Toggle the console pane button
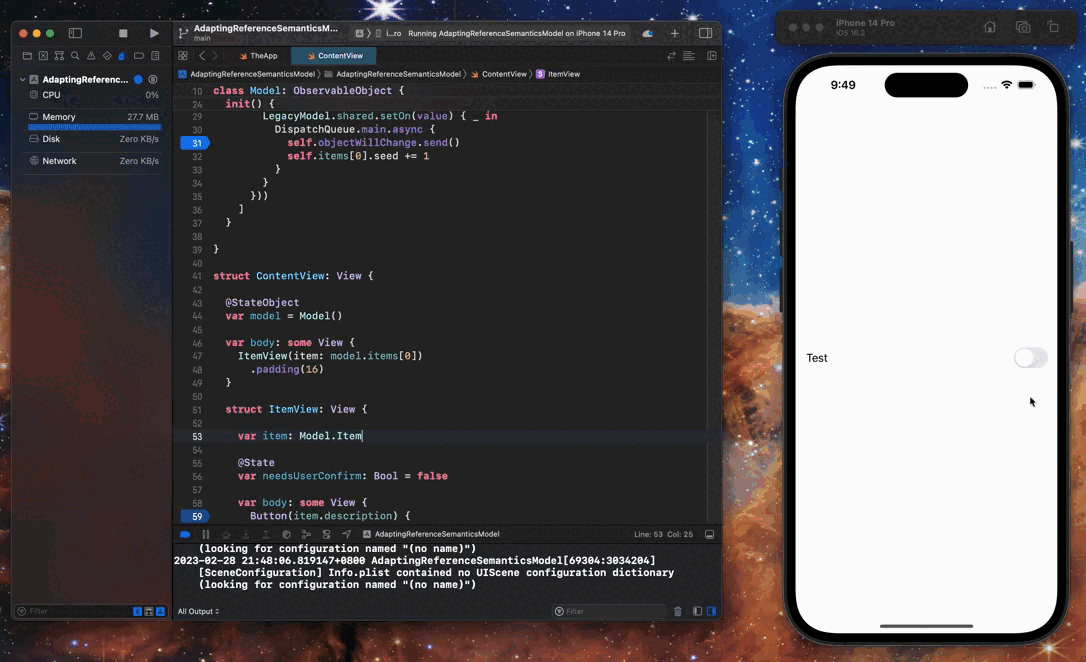The width and height of the screenshot is (1086, 662). pyautogui.click(x=711, y=611)
